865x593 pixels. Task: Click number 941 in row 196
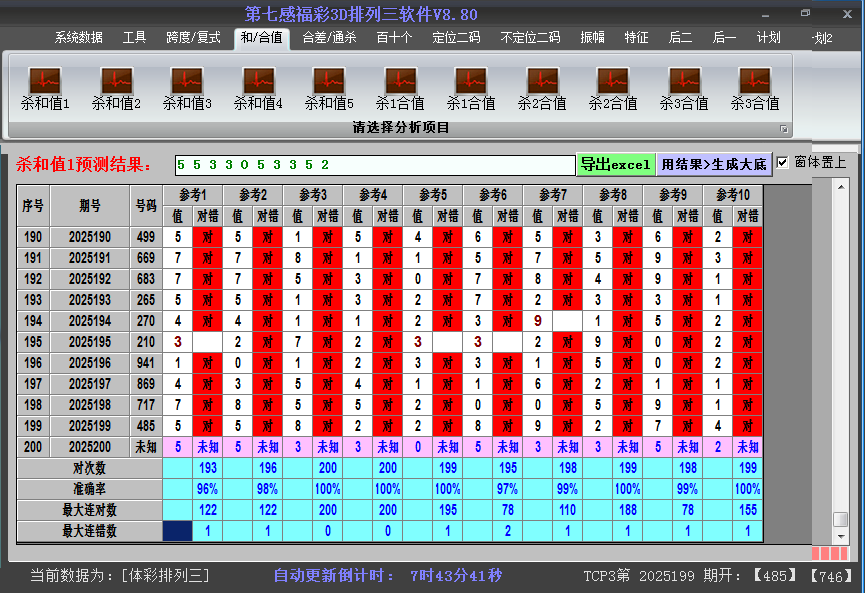point(146,363)
